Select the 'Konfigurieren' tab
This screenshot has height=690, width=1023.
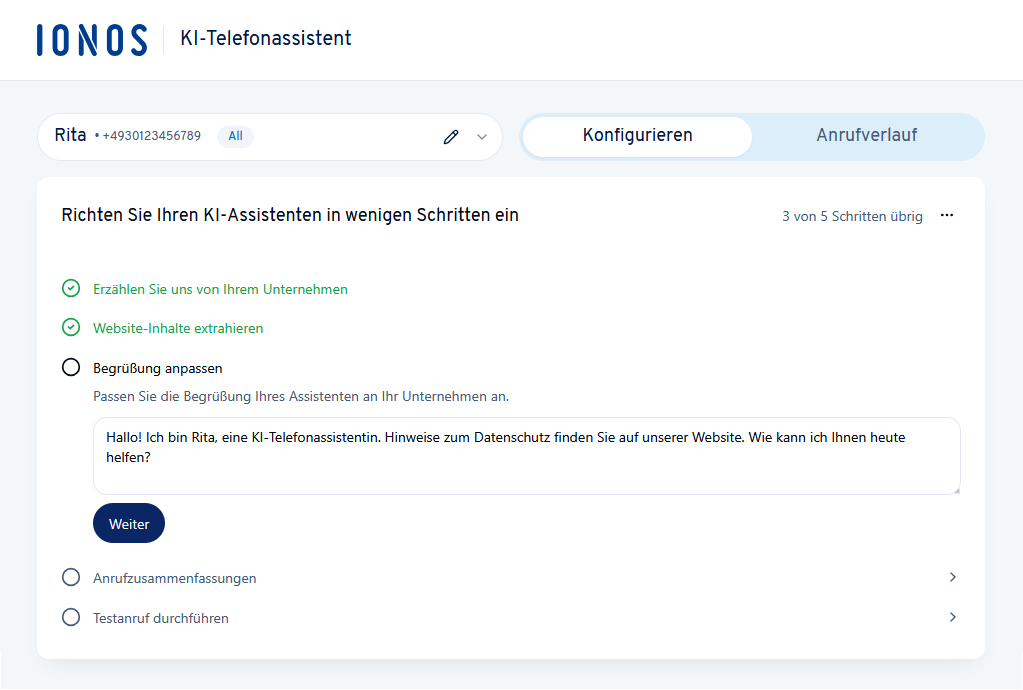click(637, 136)
